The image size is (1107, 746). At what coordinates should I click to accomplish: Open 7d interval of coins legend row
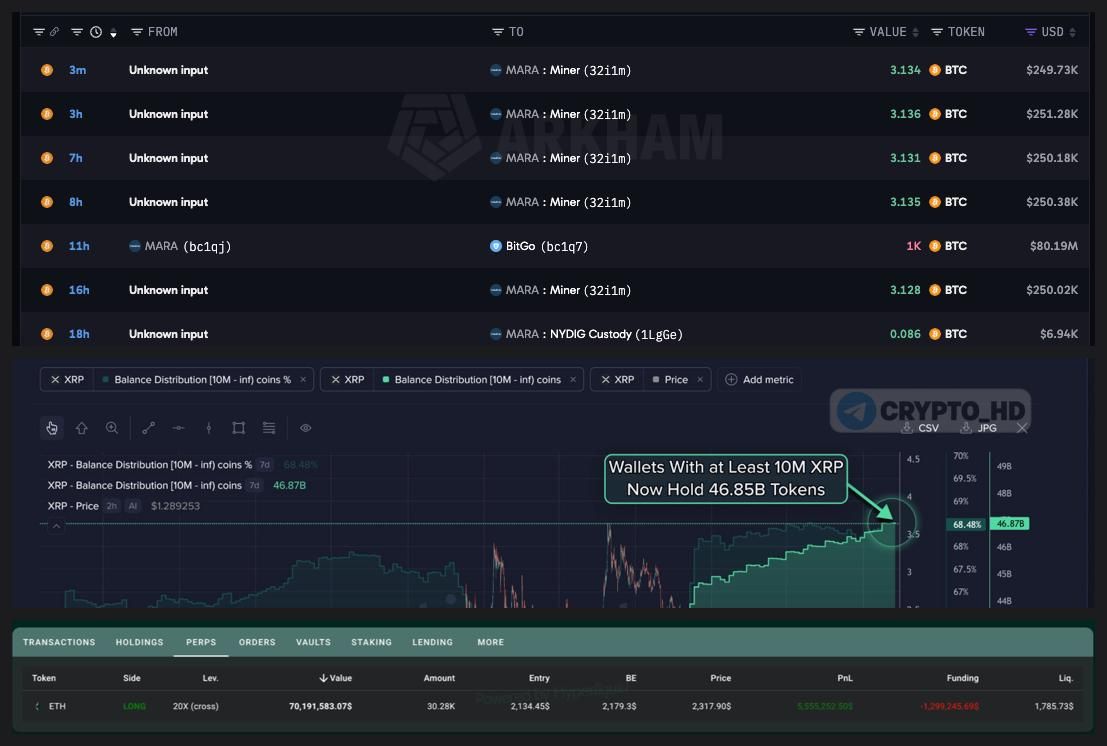click(254, 485)
